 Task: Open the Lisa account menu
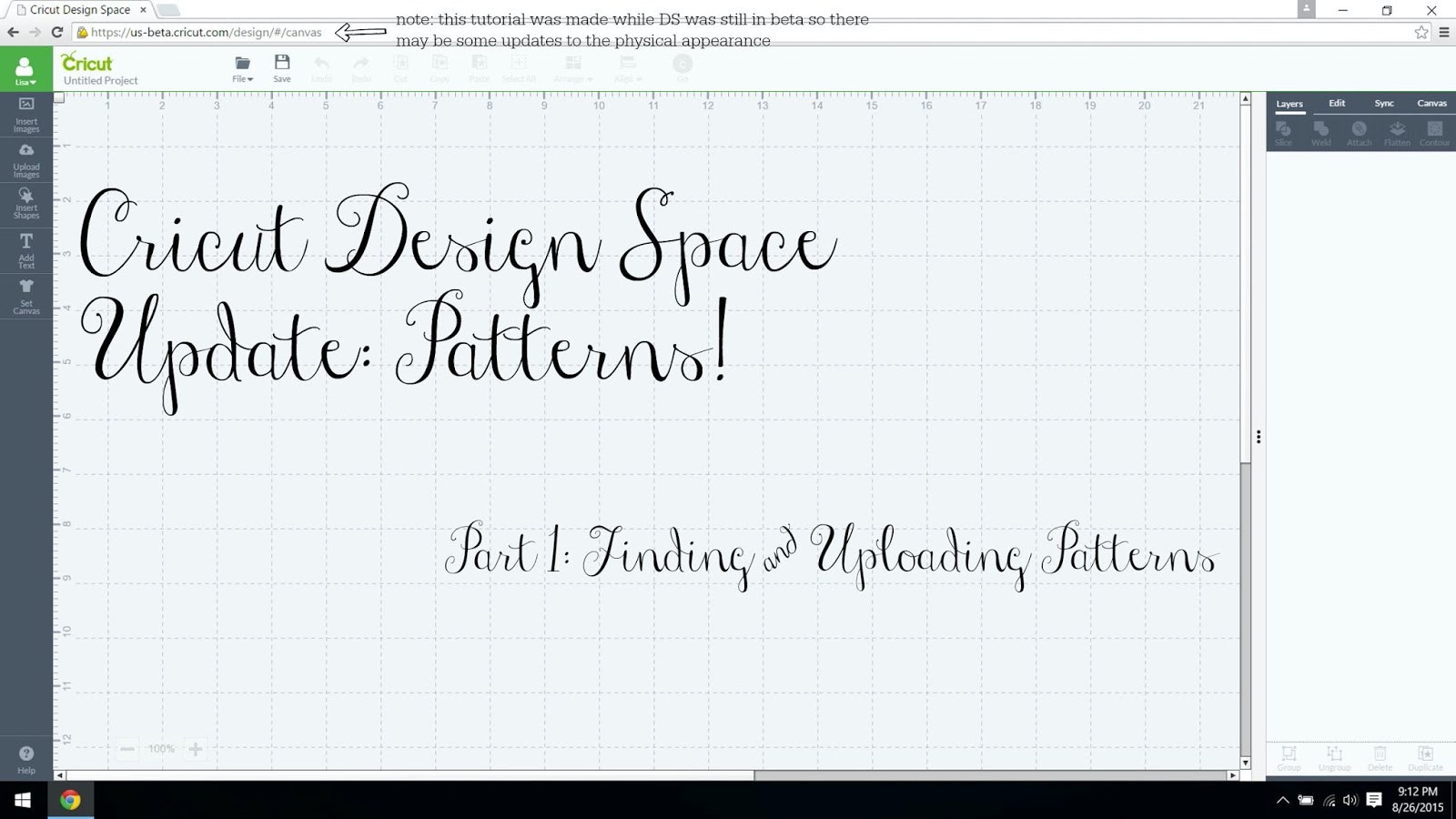pos(25,70)
